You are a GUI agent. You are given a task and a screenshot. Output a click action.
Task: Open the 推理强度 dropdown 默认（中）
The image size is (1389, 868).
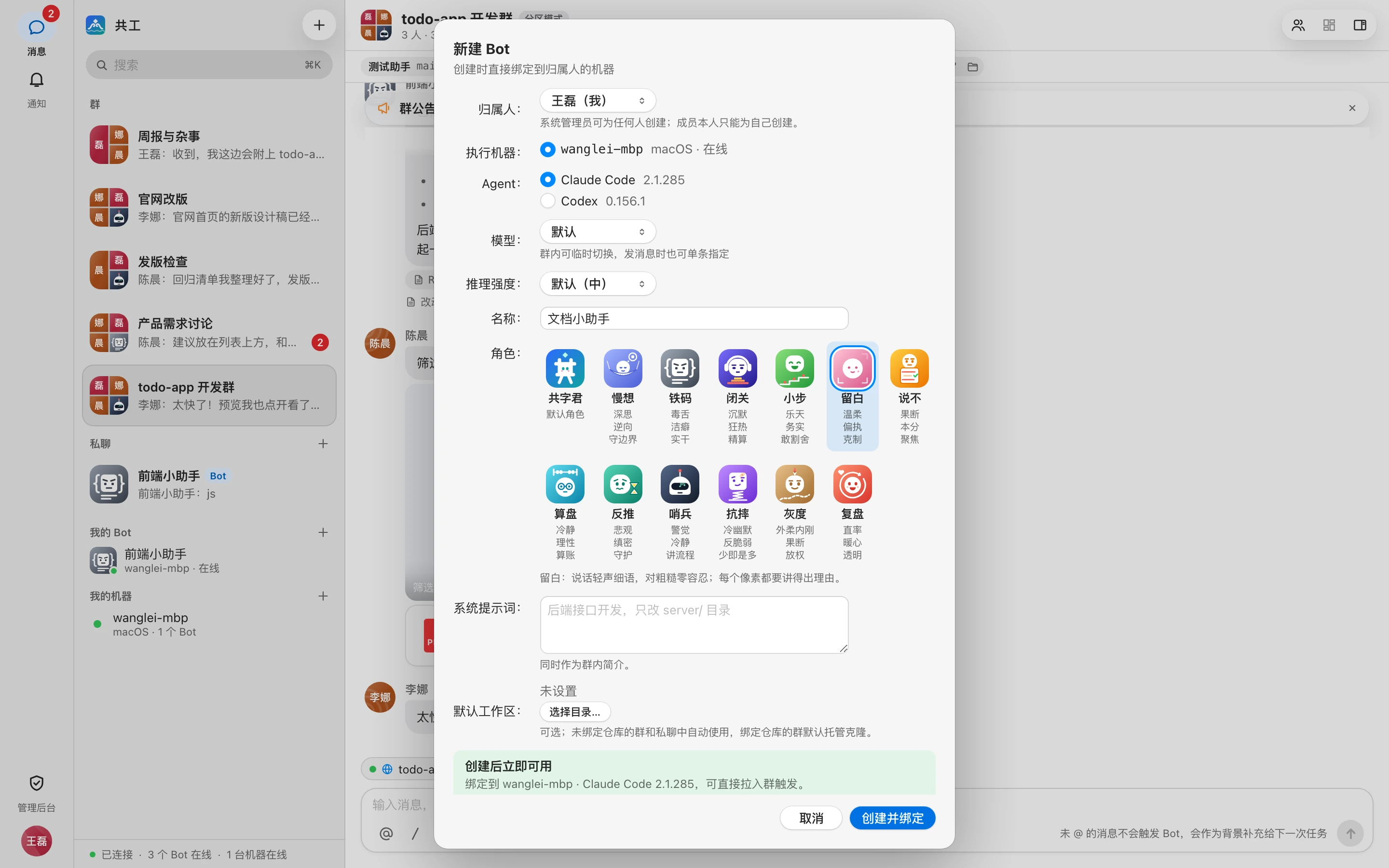[598, 284]
